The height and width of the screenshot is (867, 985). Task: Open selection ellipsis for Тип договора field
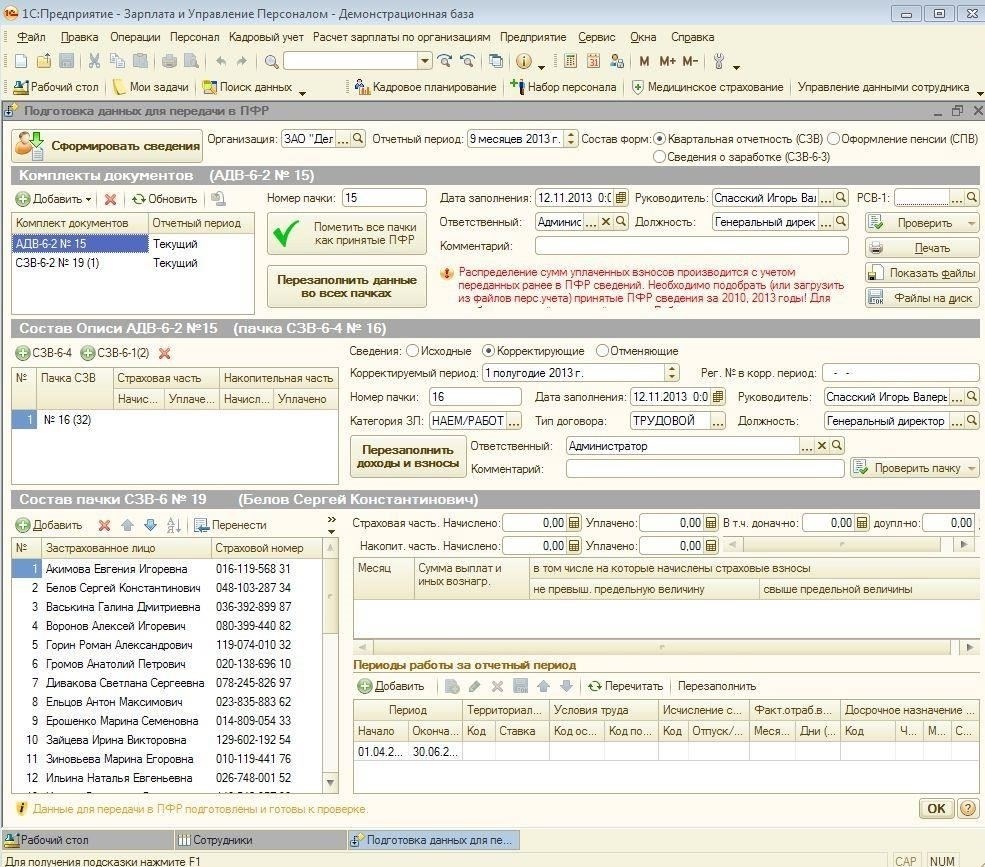tap(717, 421)
